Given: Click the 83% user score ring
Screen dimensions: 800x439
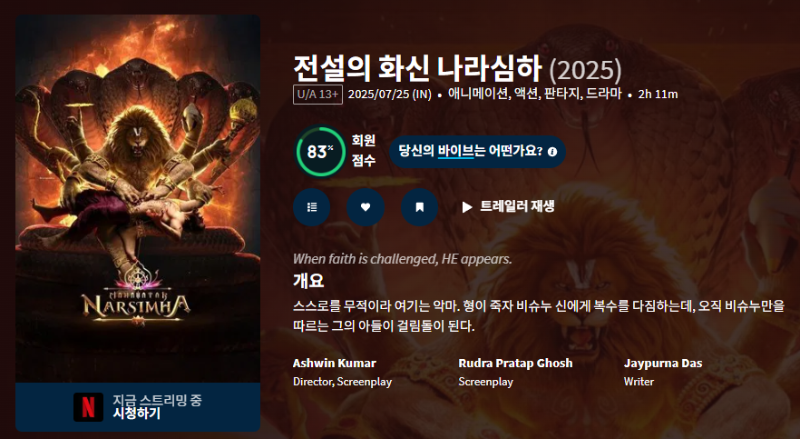Looking at the screenshot, I should coord(320,152).
